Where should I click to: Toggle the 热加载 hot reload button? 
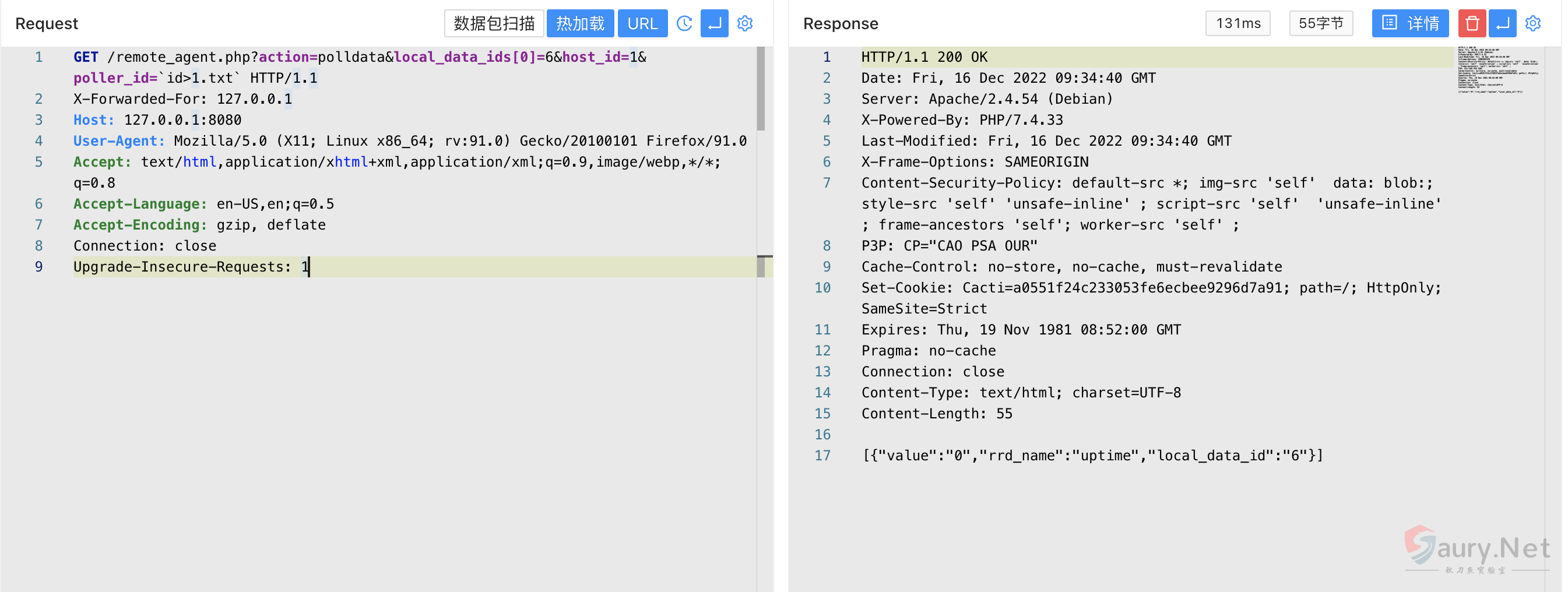(x=579, y=24)
